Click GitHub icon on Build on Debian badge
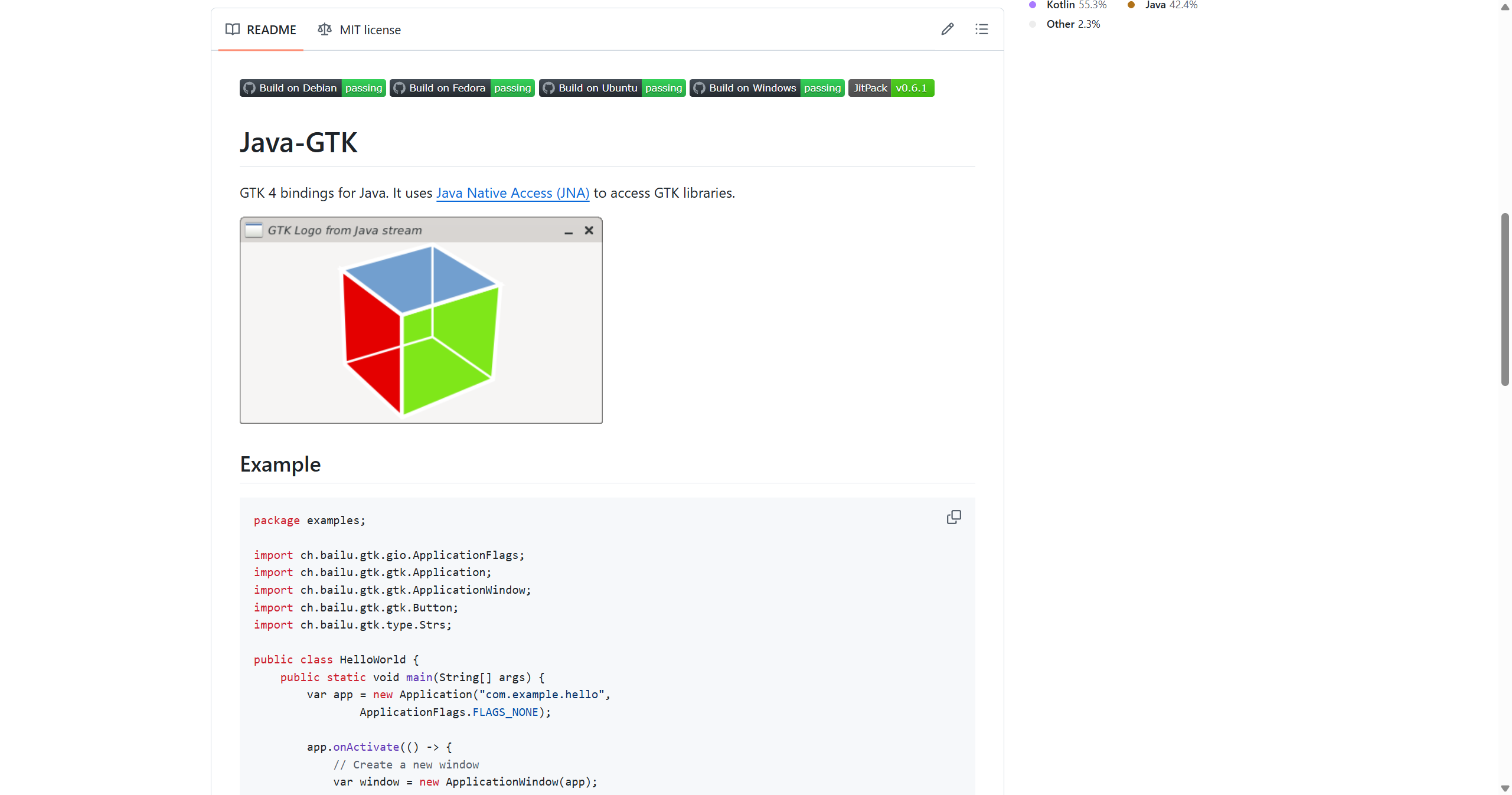1512x795 pixels. pyautogui.click(x=250, y=87)
